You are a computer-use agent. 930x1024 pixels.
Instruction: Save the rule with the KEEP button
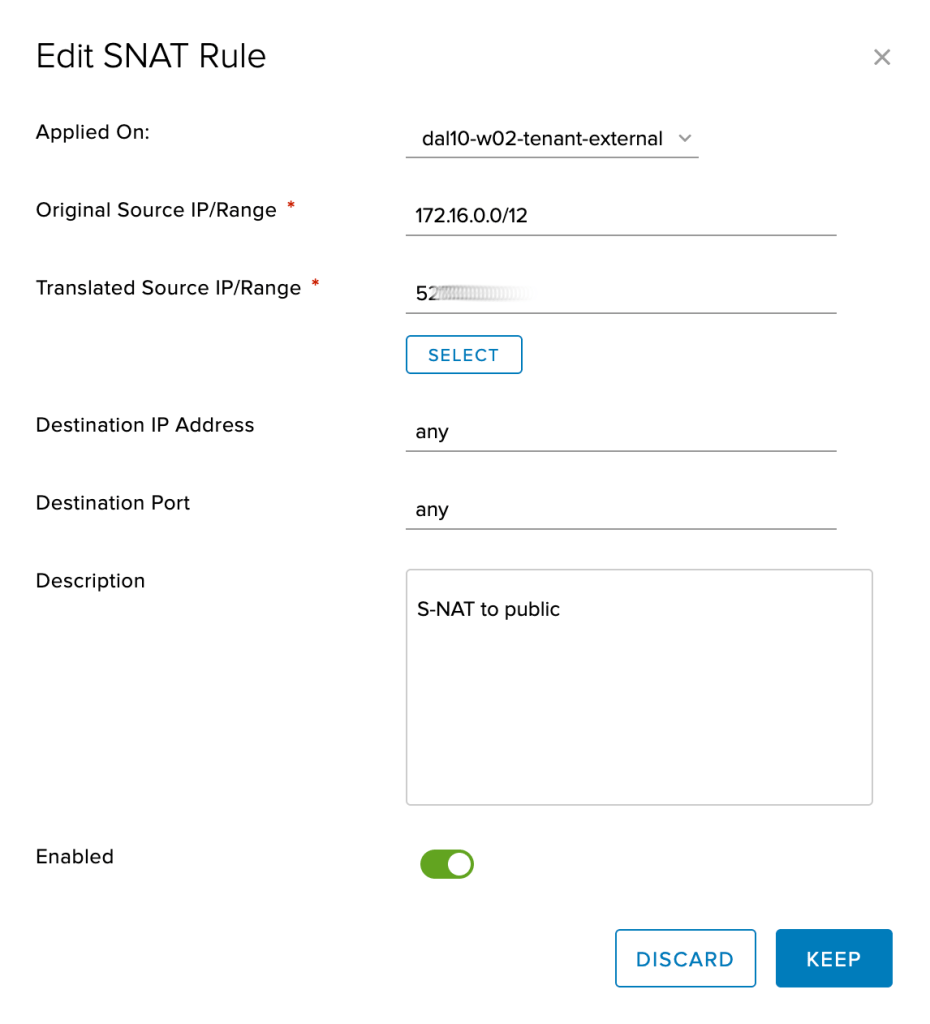pyautogui.click(x=833, y=959)
